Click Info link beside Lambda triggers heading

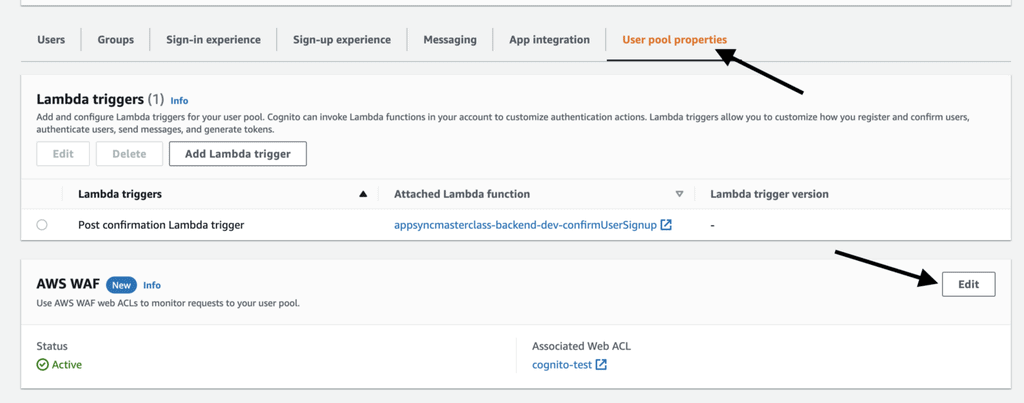pos(179,101)
